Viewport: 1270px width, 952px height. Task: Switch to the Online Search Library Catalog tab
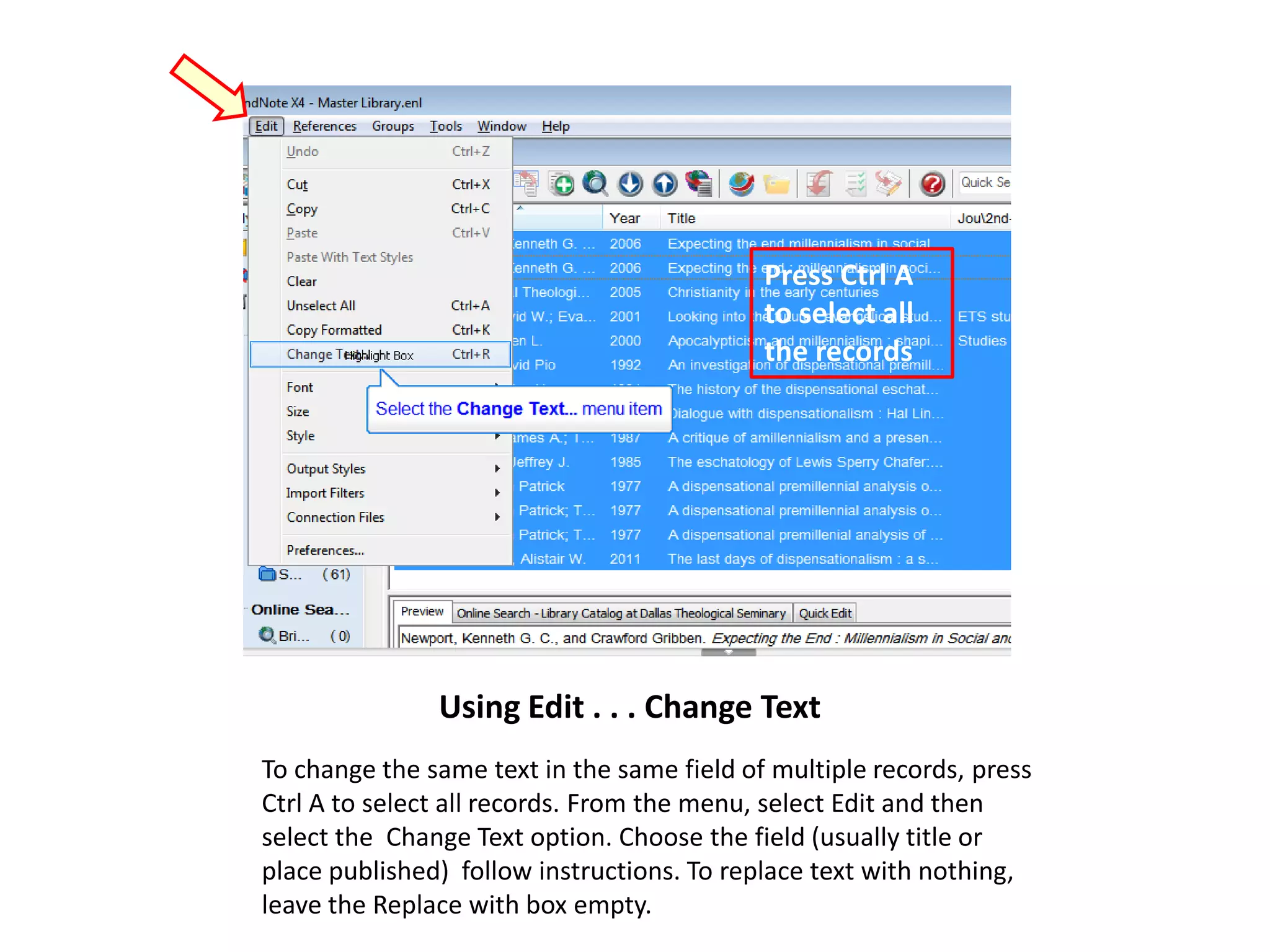click(x=621, y=614)
